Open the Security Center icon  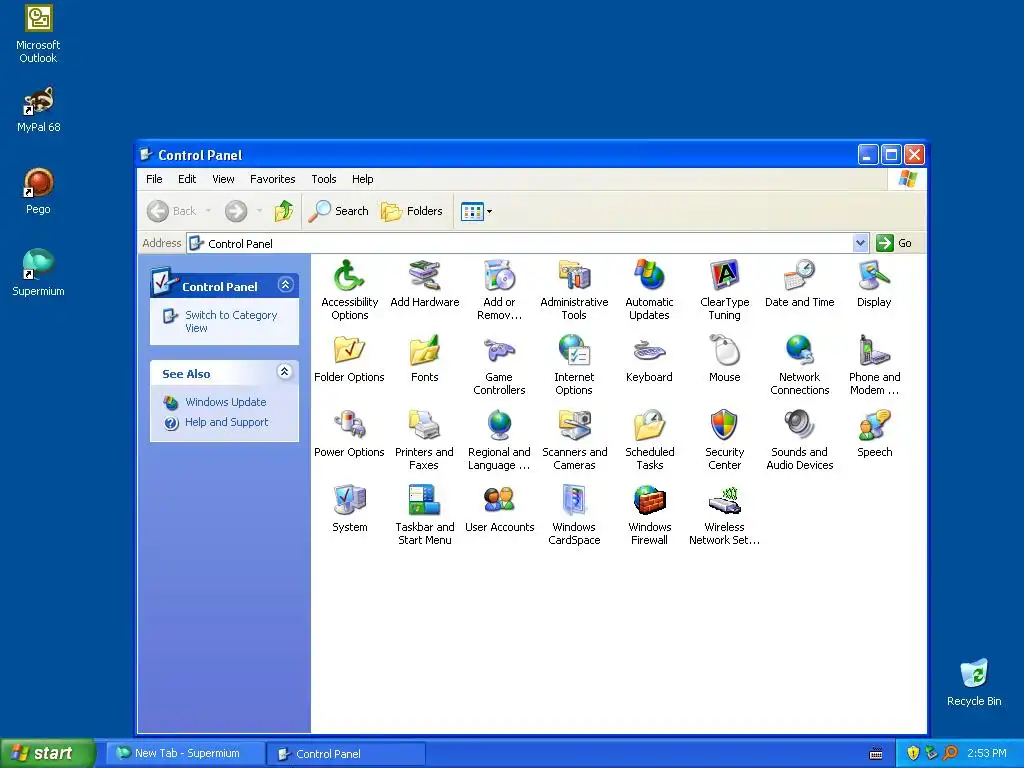[x=724, y=440]
